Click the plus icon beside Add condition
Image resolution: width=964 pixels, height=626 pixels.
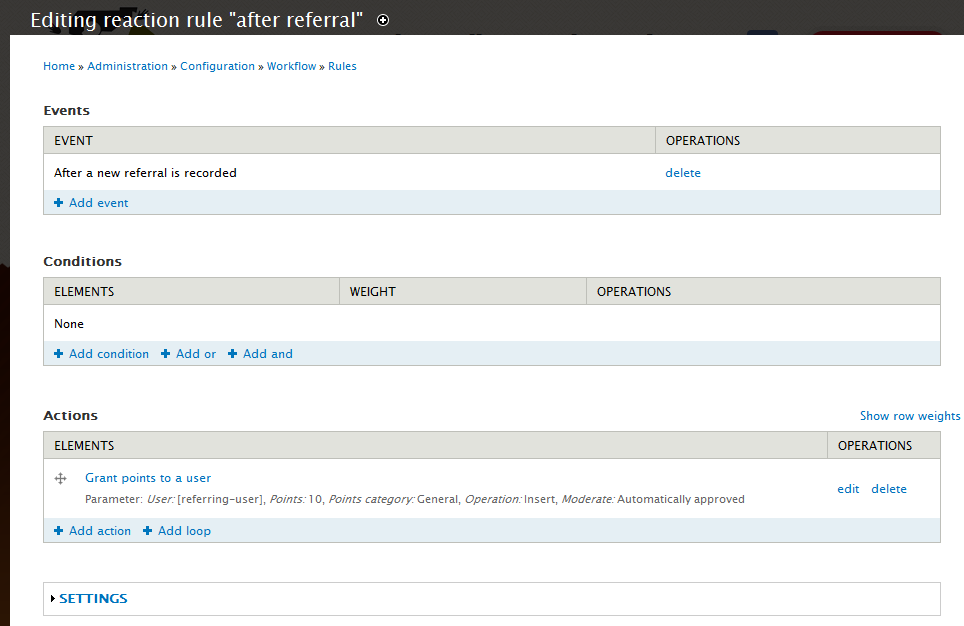[57, 353]
